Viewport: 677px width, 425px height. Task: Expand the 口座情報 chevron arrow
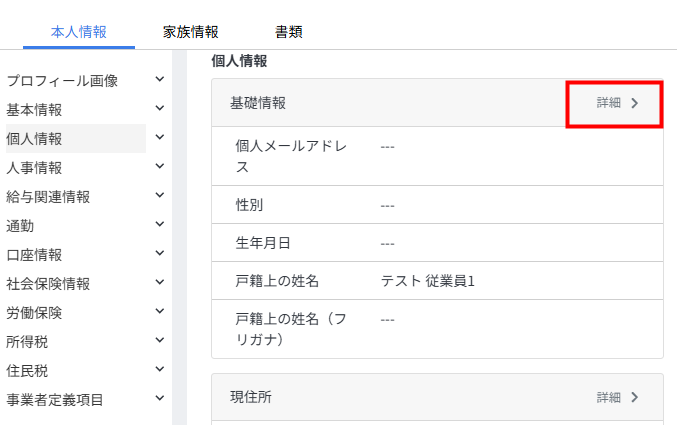tap(159, 253)
